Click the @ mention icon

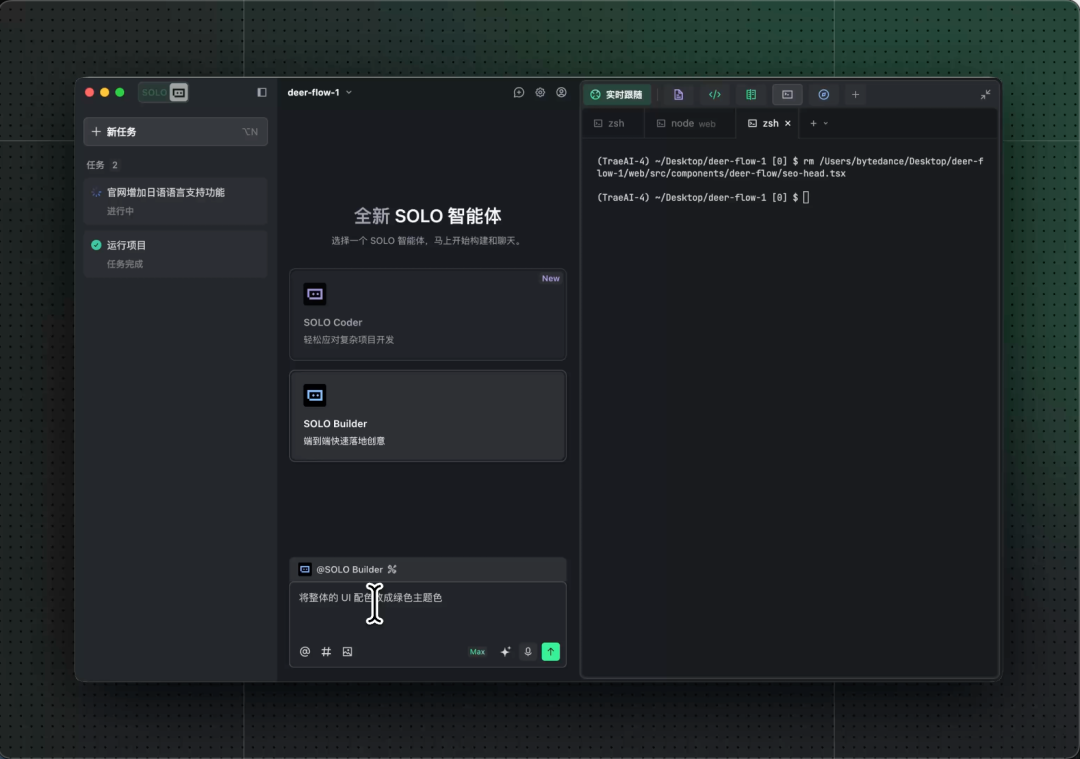pos(304,652)
